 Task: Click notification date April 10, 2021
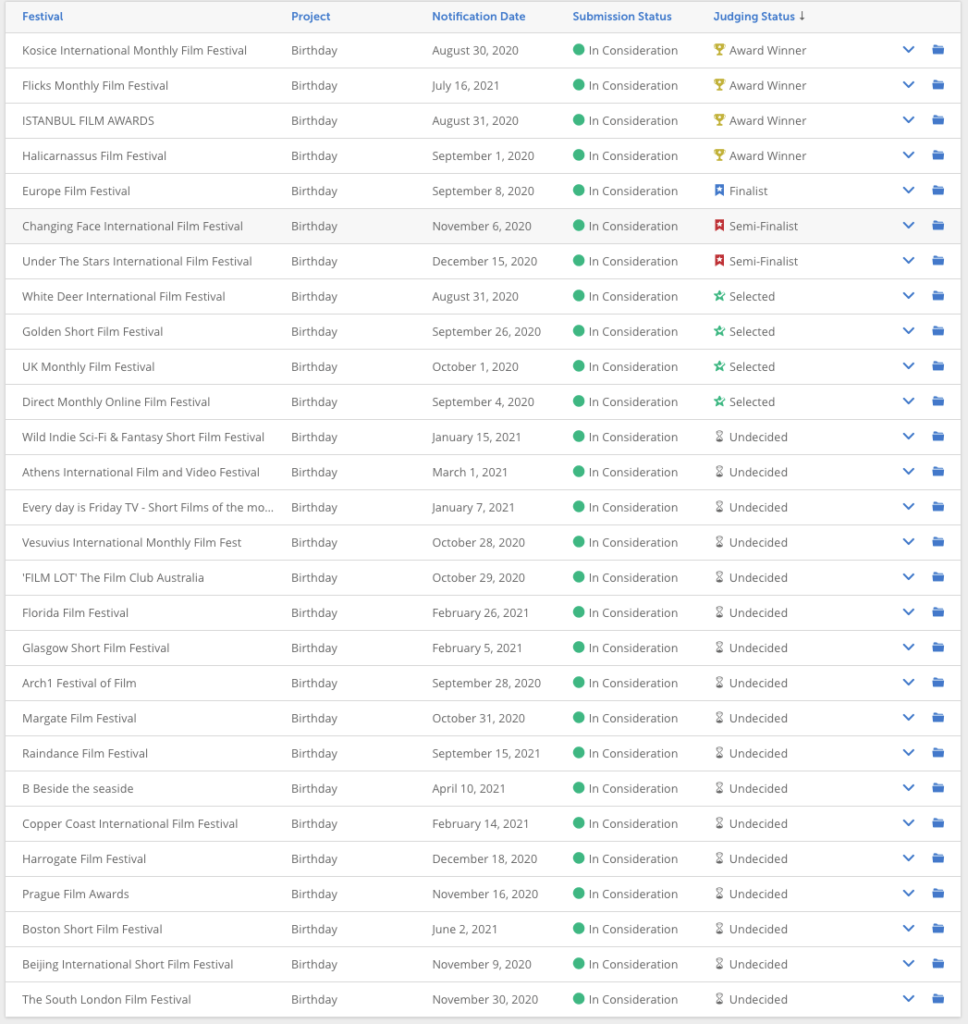(x=468, y=788)
